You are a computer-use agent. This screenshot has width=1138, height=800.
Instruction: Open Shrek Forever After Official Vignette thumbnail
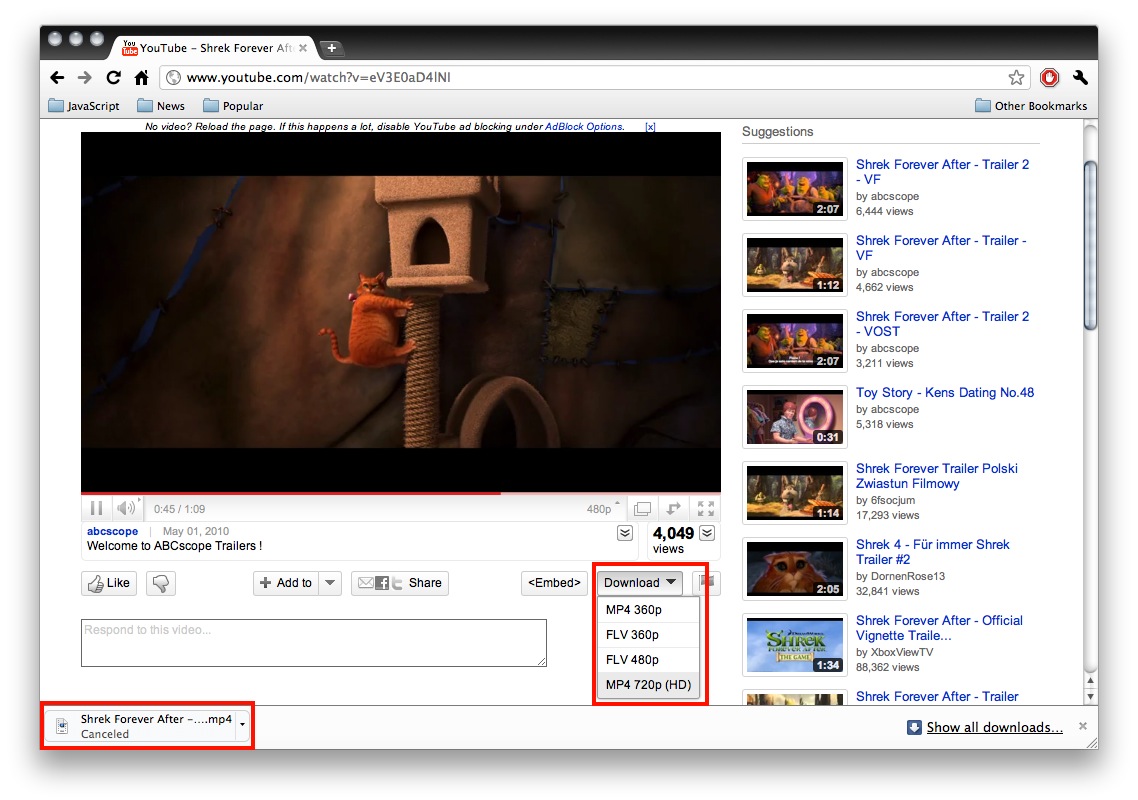coord(795,645)
